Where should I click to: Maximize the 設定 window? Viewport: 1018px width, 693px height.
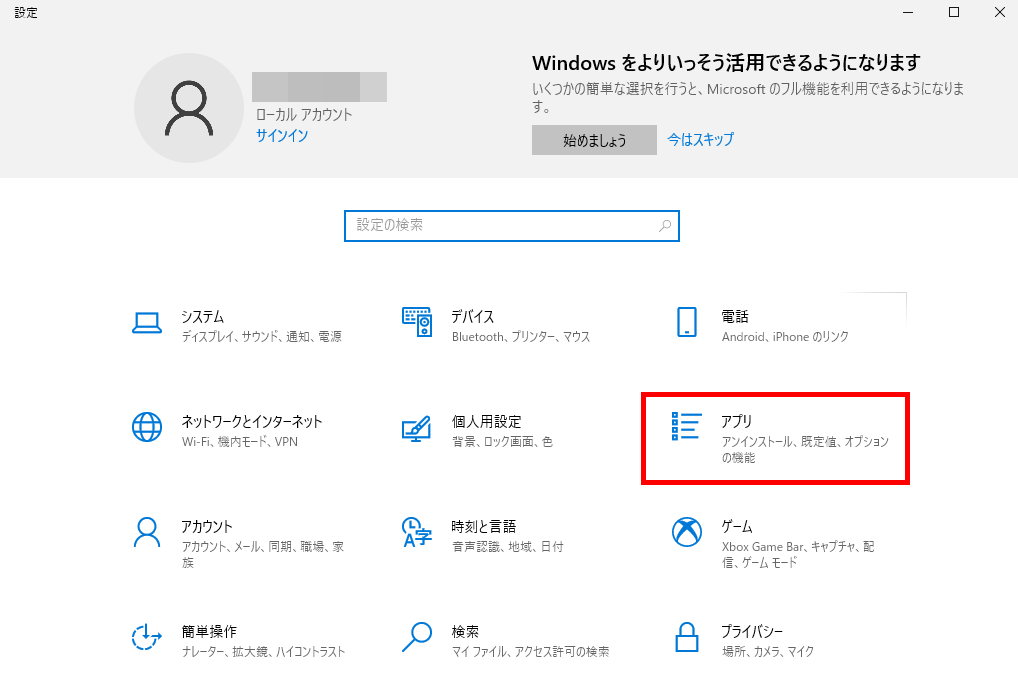click(954, 12)
